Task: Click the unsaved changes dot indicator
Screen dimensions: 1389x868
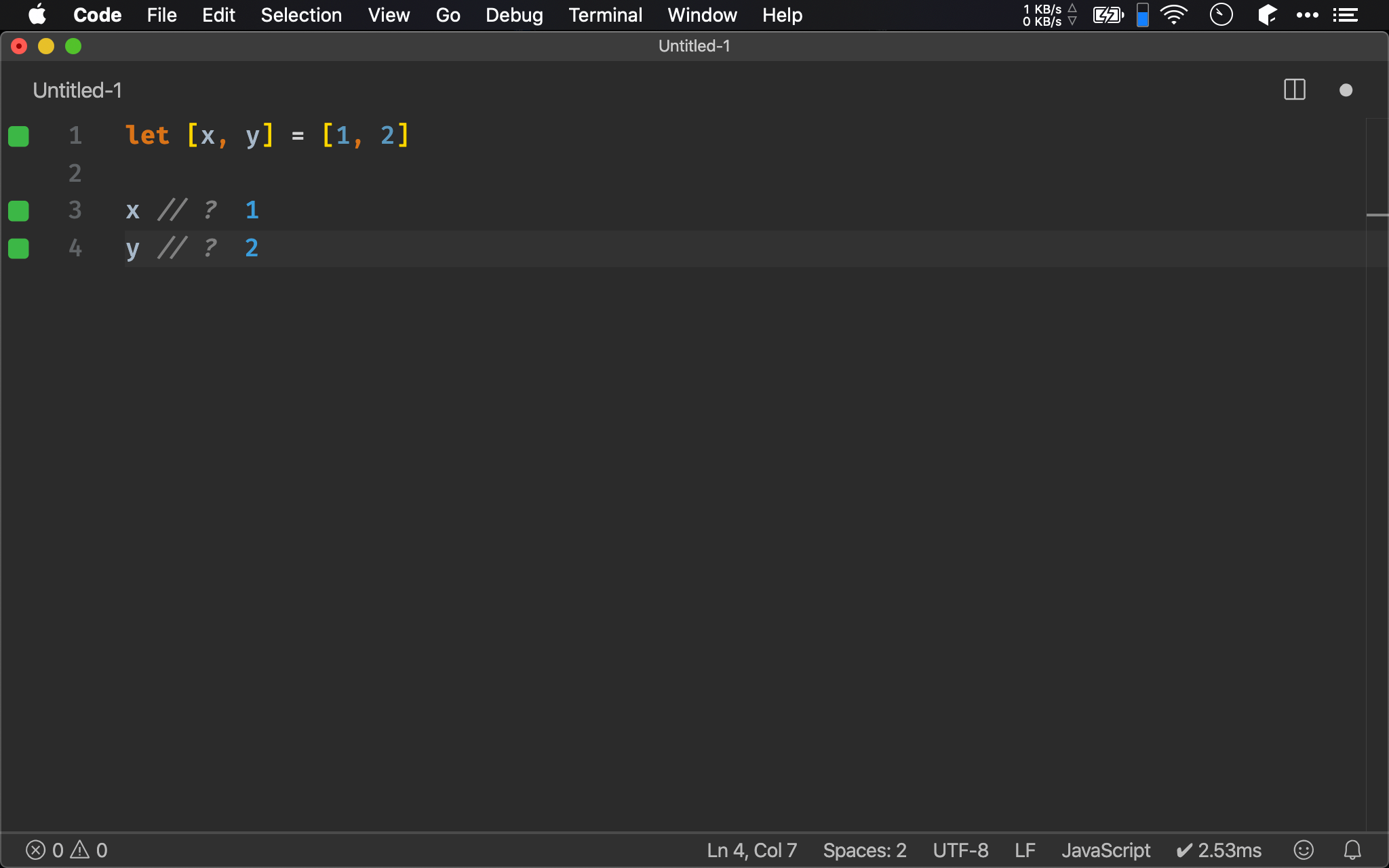Action: click(1346, 90)
